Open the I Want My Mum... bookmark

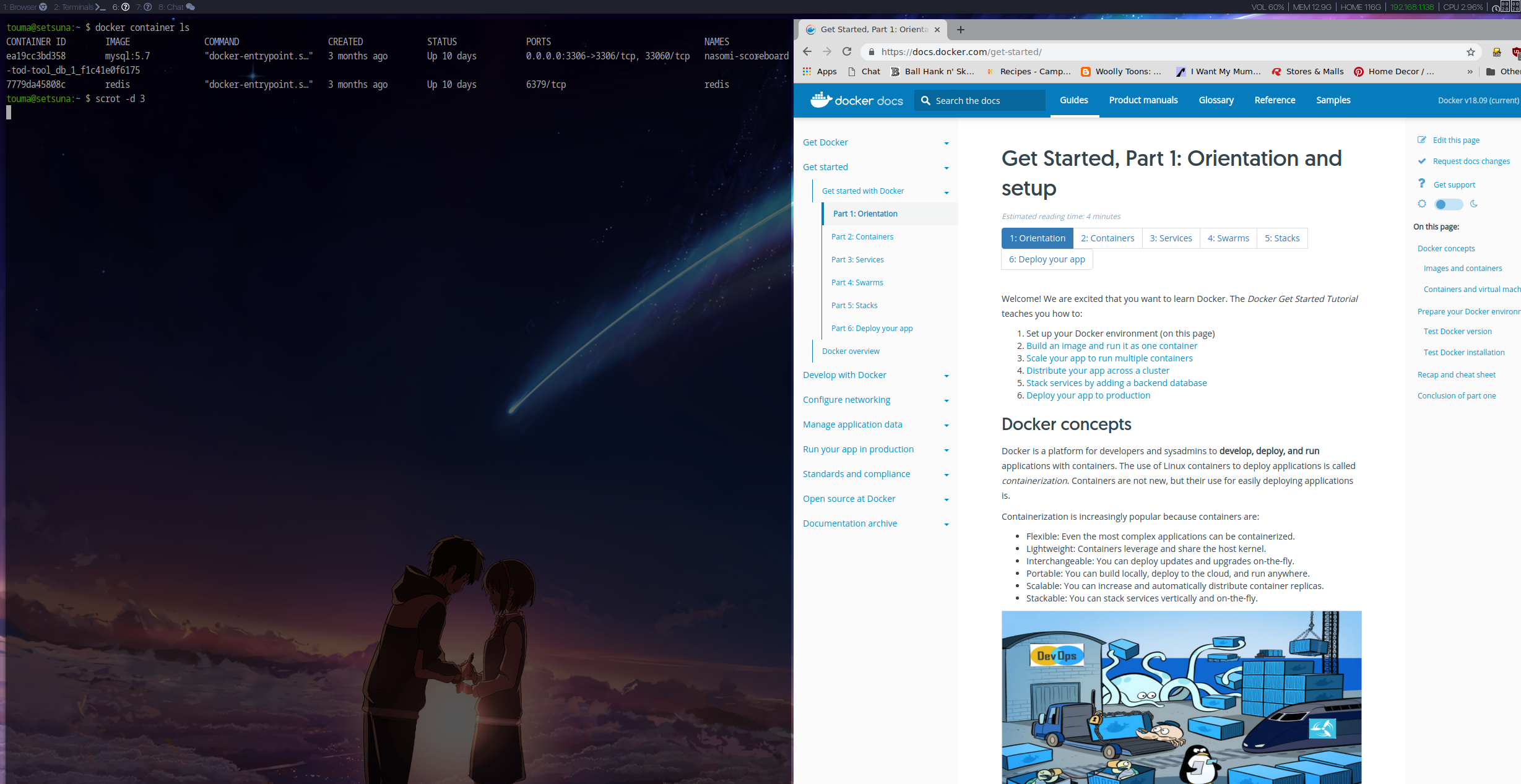tap(1218, 72)
